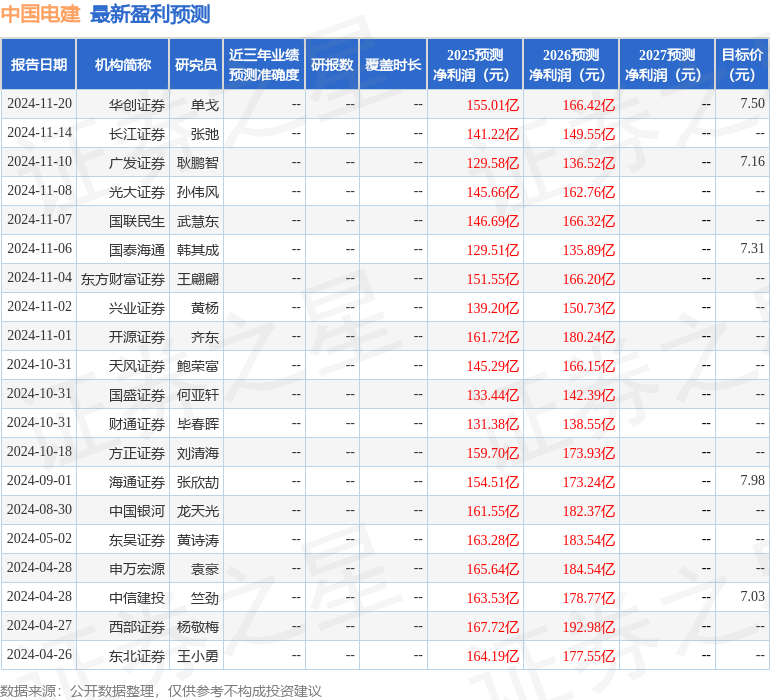
Task: Select the 研究员 column header
Action: pyautogui.click(x=196, y=64)
